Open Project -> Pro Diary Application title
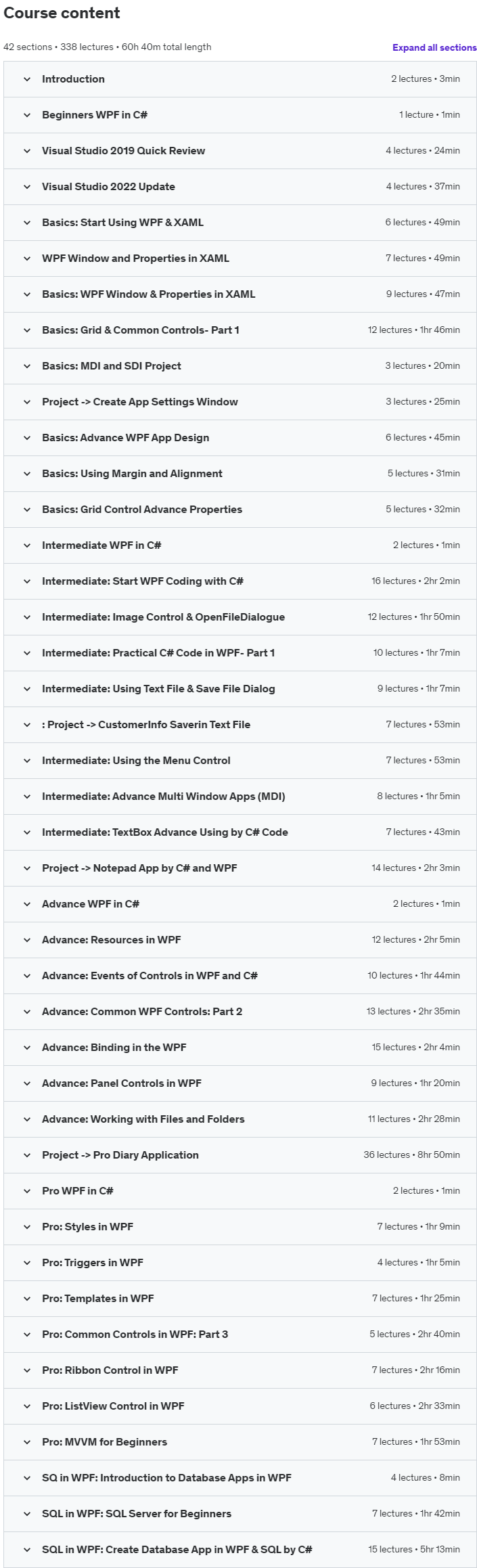Screen dimensions: 477x1568 point(120,1155)
